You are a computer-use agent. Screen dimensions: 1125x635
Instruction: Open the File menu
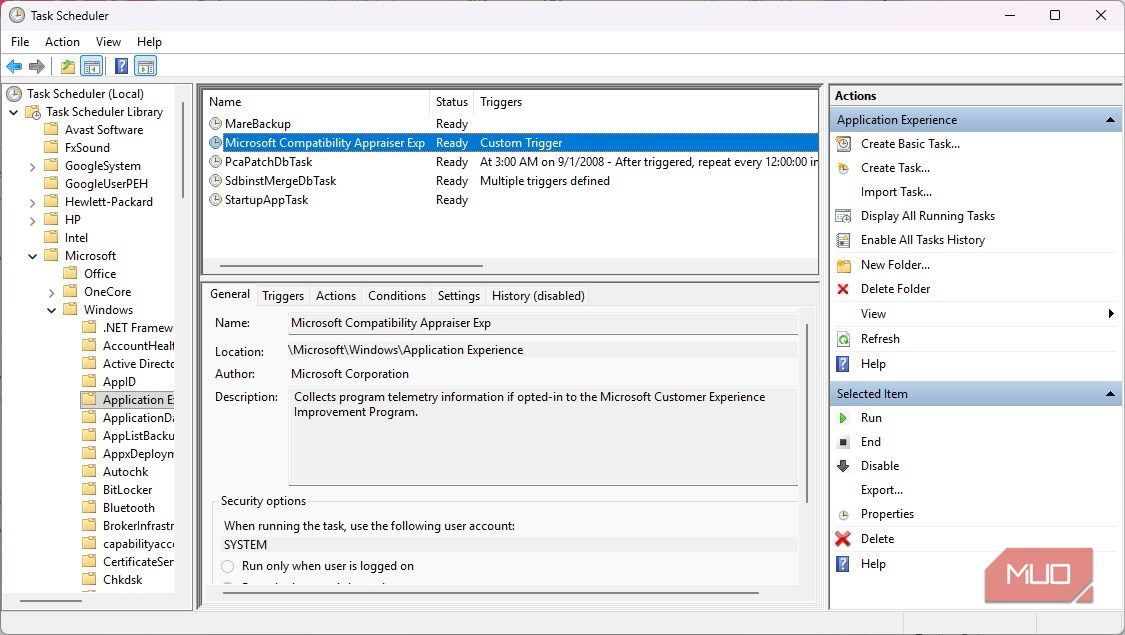[20, 42]
